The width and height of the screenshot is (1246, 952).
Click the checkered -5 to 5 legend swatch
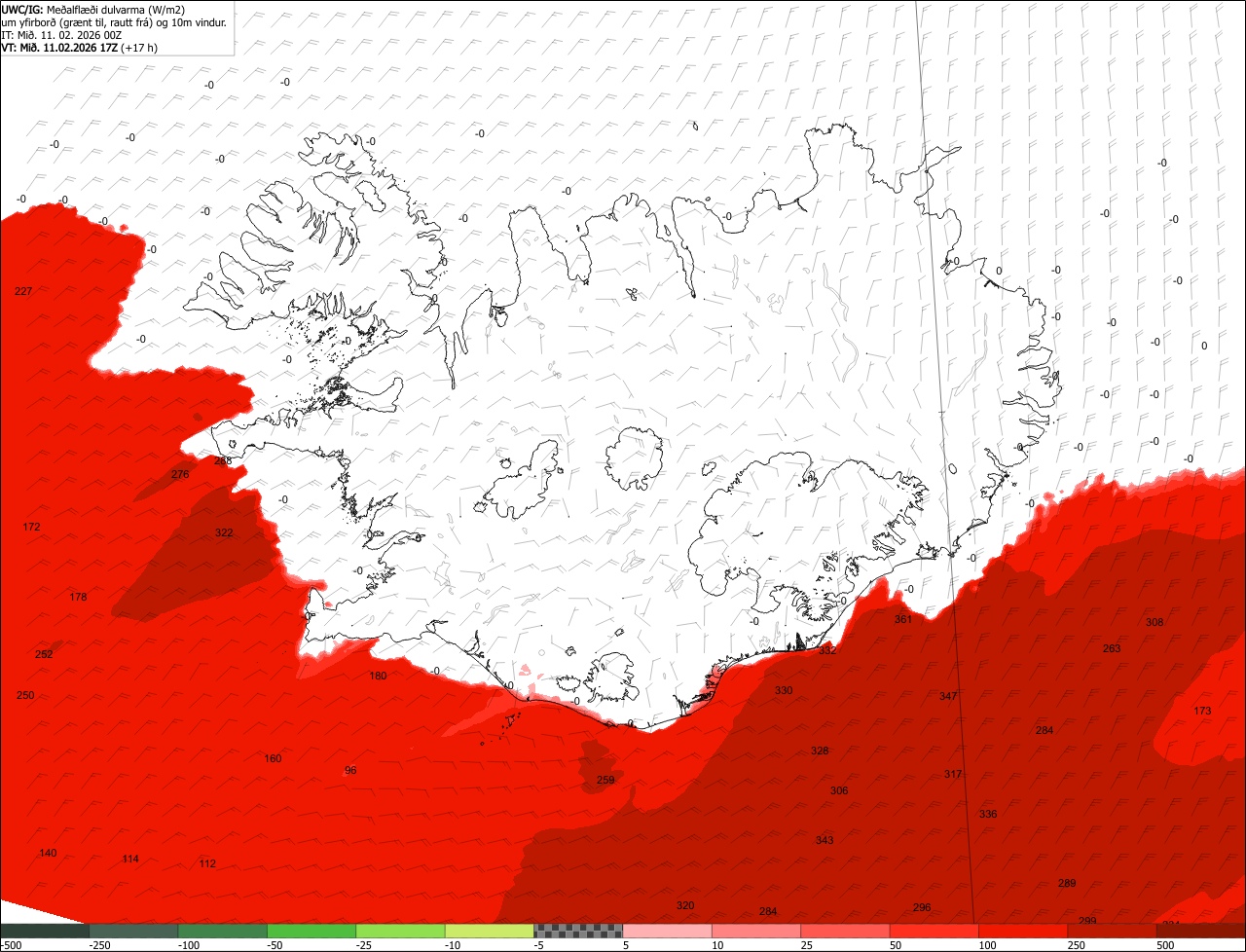pyautogui.click(x=578, y=931)
